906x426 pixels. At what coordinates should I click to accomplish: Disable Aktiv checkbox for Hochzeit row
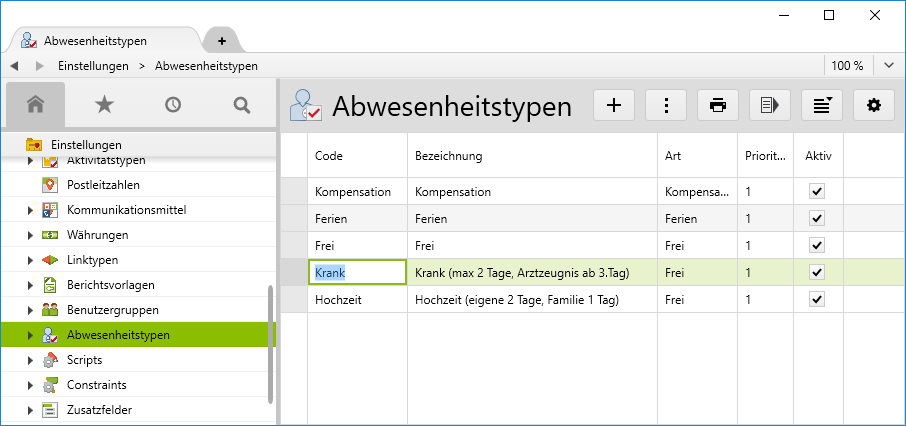(x=817, y=299)
